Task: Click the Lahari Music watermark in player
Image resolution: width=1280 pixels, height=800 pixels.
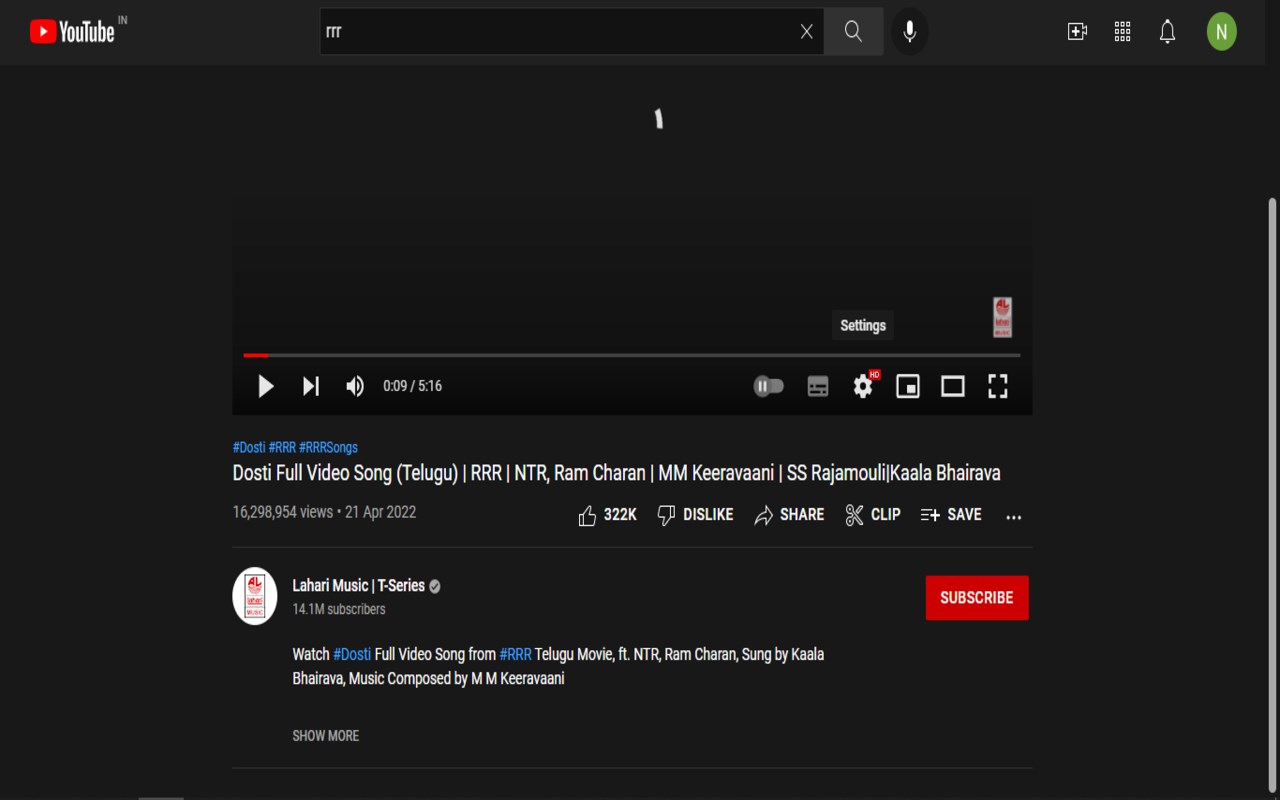Action: tap(1002, 317)
